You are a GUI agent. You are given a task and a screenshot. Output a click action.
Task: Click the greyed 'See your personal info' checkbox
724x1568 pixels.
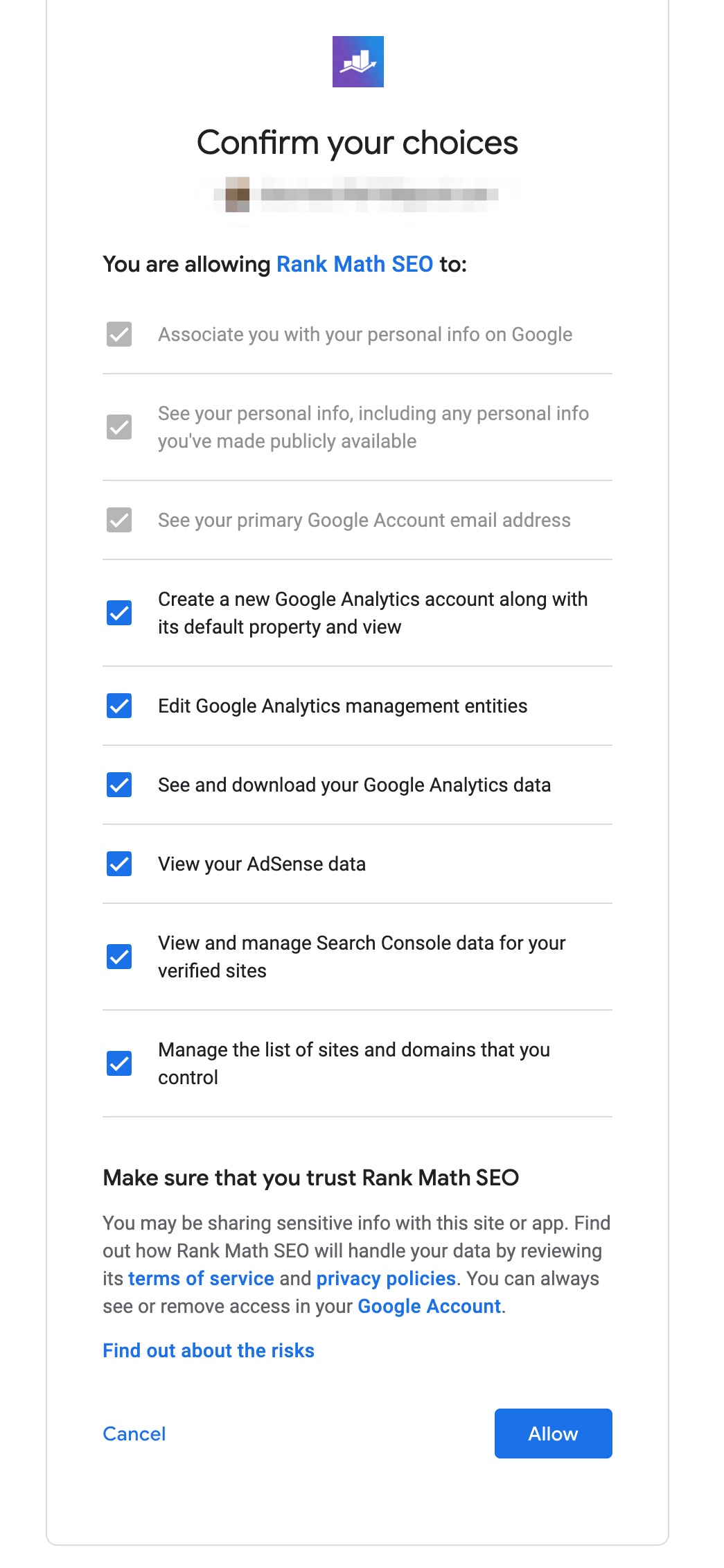[x=119, y=427]
